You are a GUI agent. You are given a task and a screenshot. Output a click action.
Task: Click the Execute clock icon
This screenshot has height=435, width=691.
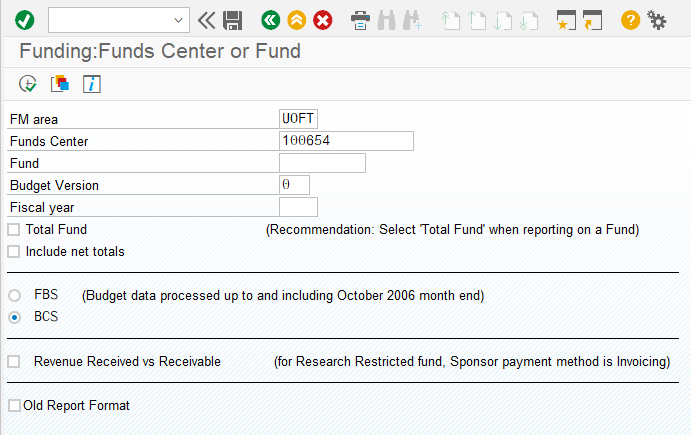pyautogui.click(x=28, y=84)
